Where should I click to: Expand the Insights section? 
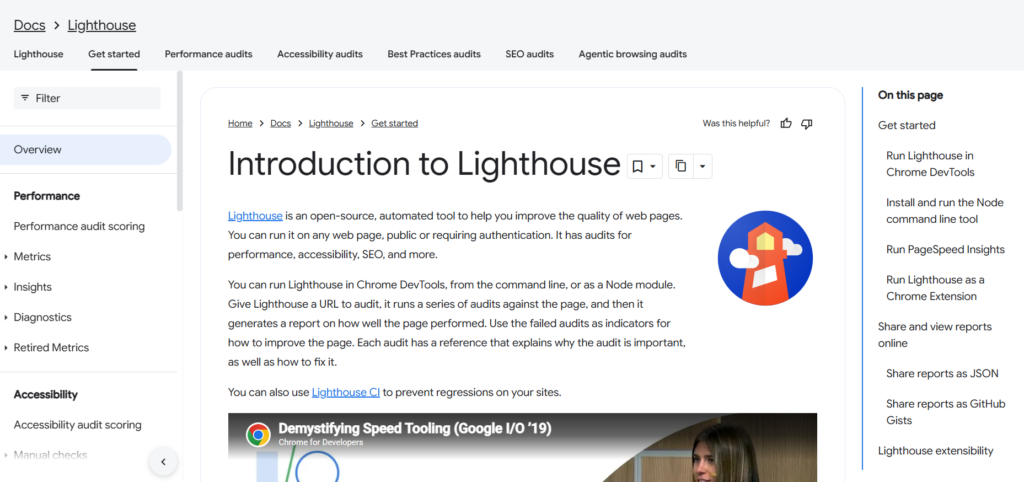click(x=6, y=287)
